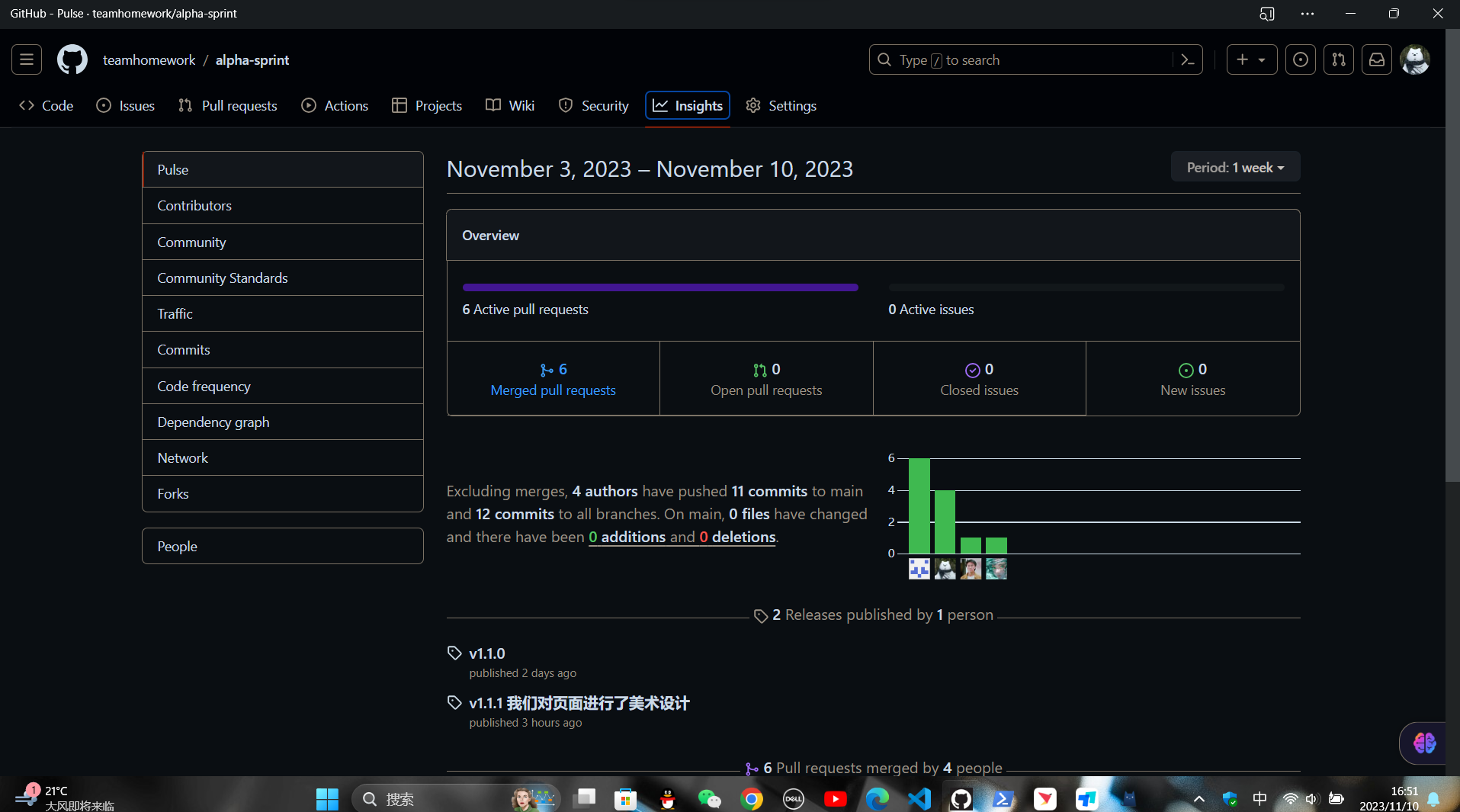Image resolution: width=1460 pixels, height=812 pixels.
Task: Click the Windows taskbar search box
Action: 456,798
